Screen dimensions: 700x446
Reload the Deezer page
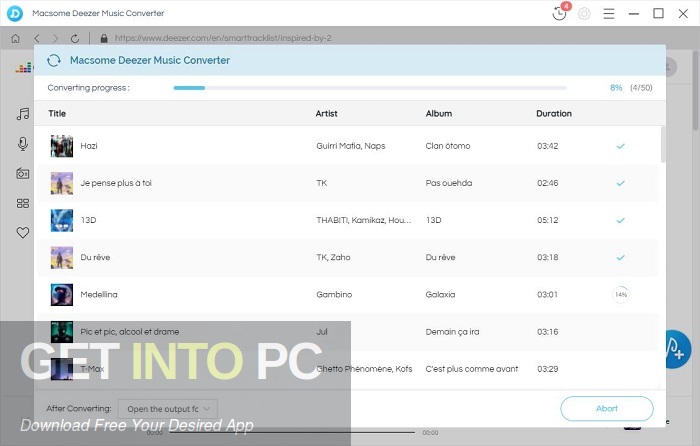(75, 38)
